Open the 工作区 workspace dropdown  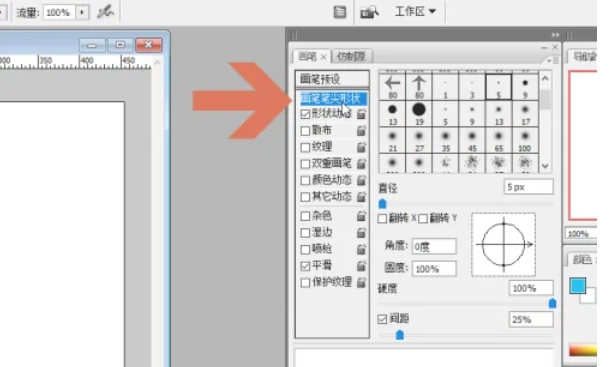415,11
